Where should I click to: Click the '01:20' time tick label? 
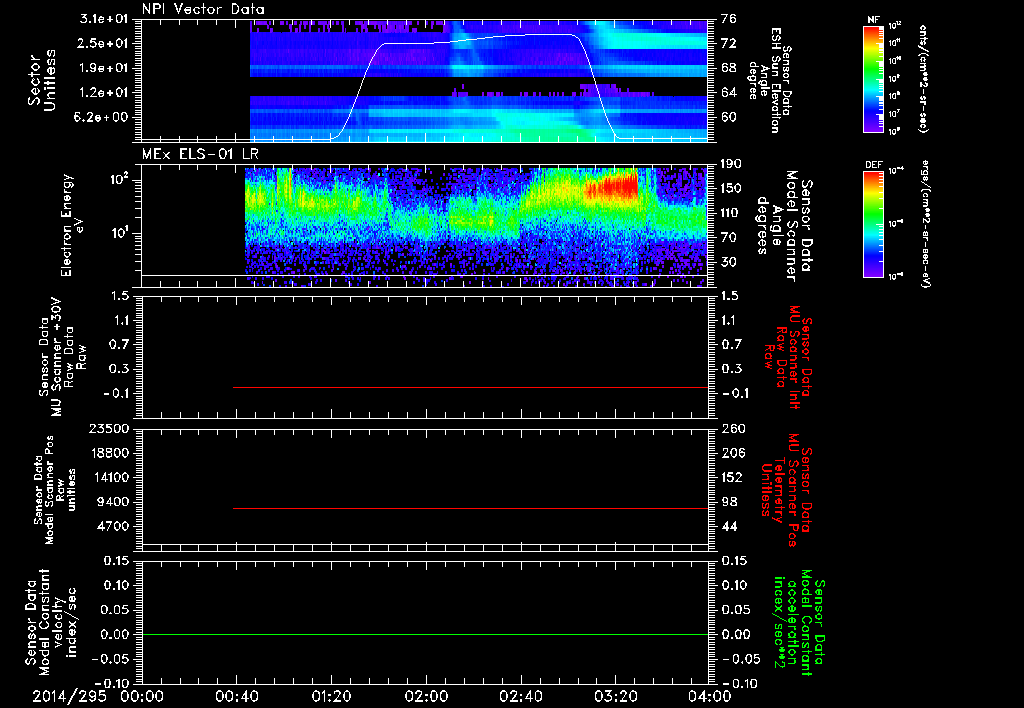click(x=330, y=696)
